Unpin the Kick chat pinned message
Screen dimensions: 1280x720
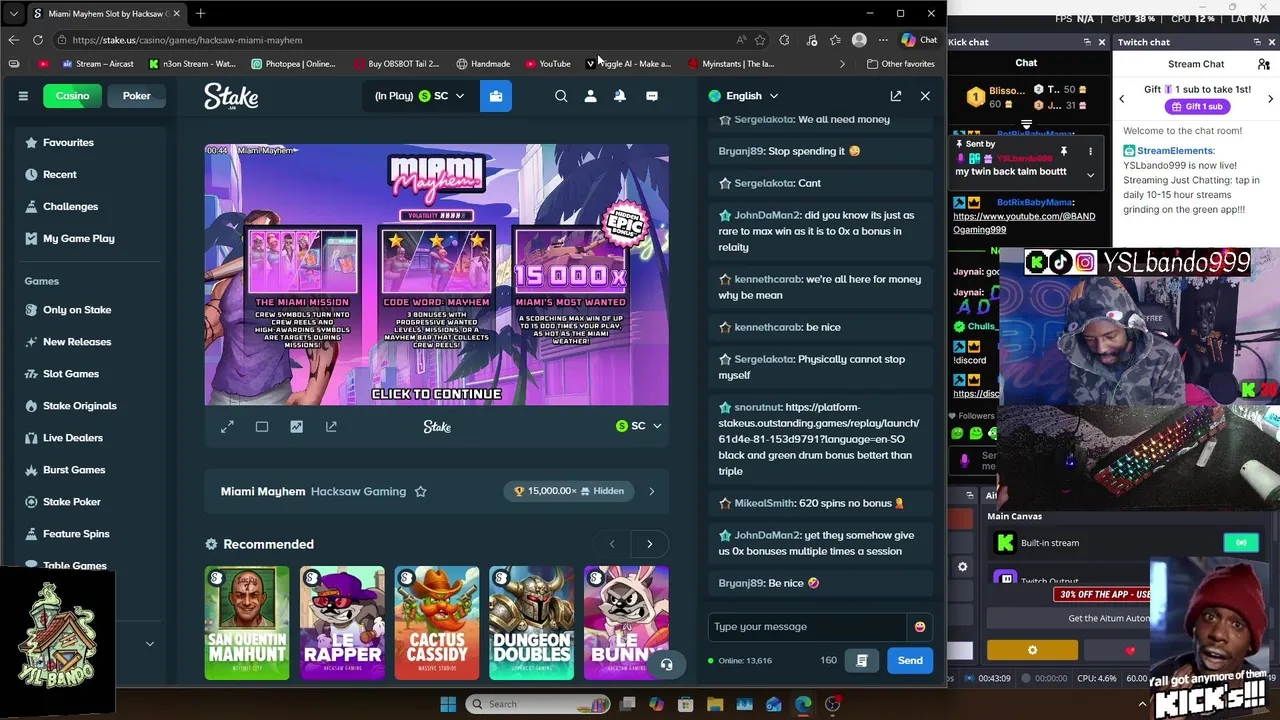point(1064,152)
